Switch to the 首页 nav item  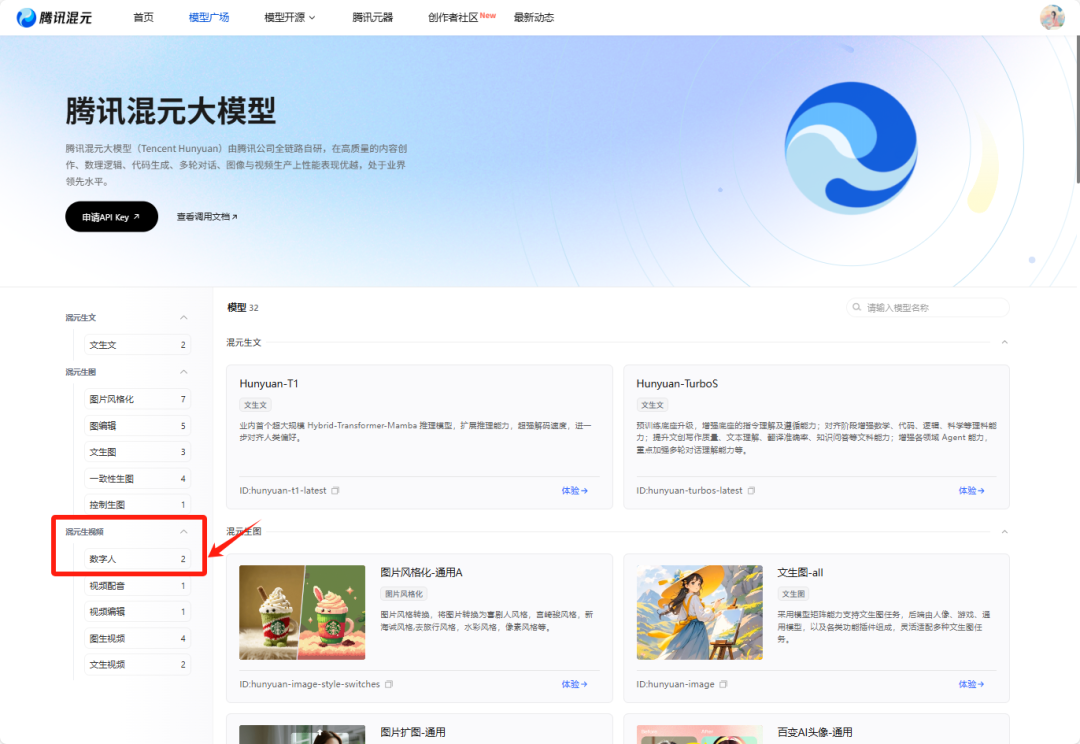tap(142, 17)
